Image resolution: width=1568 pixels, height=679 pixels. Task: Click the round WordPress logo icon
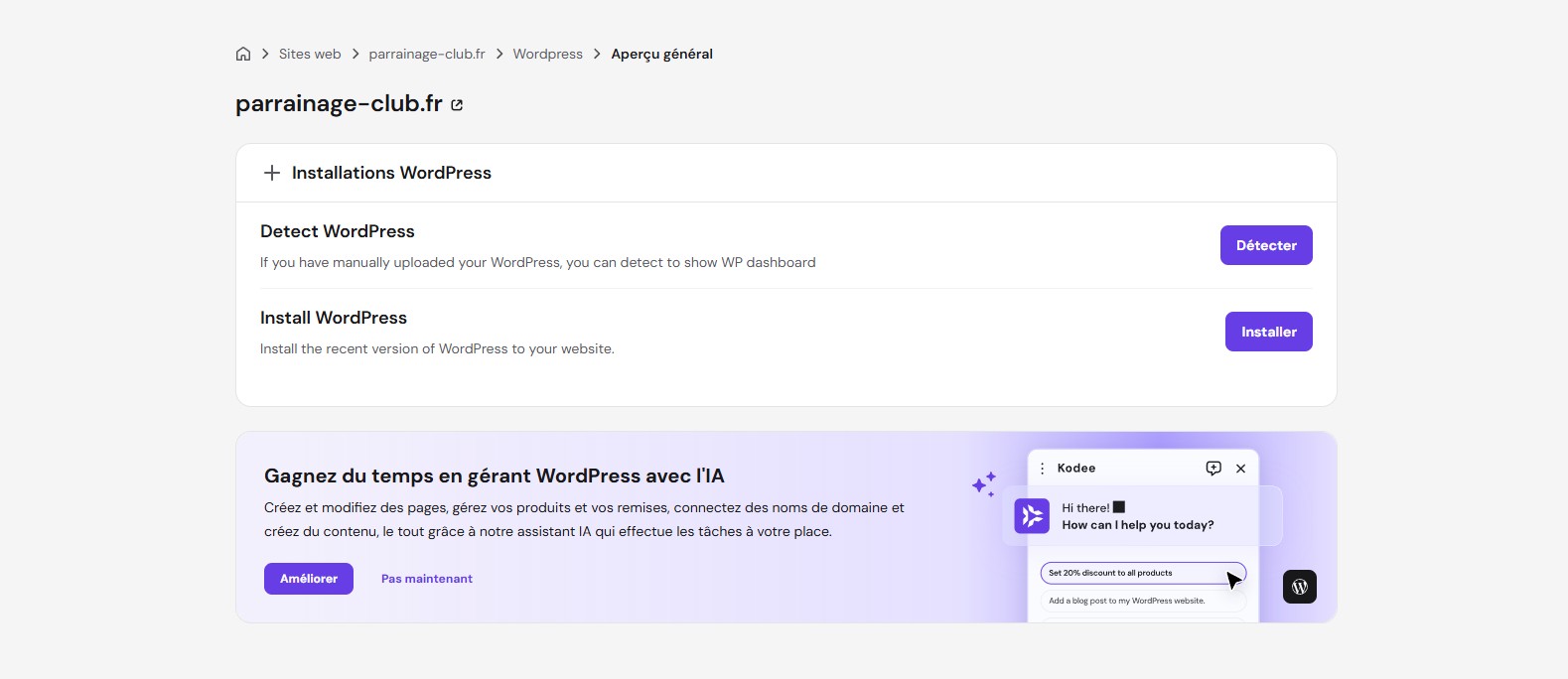point(1300,587)
